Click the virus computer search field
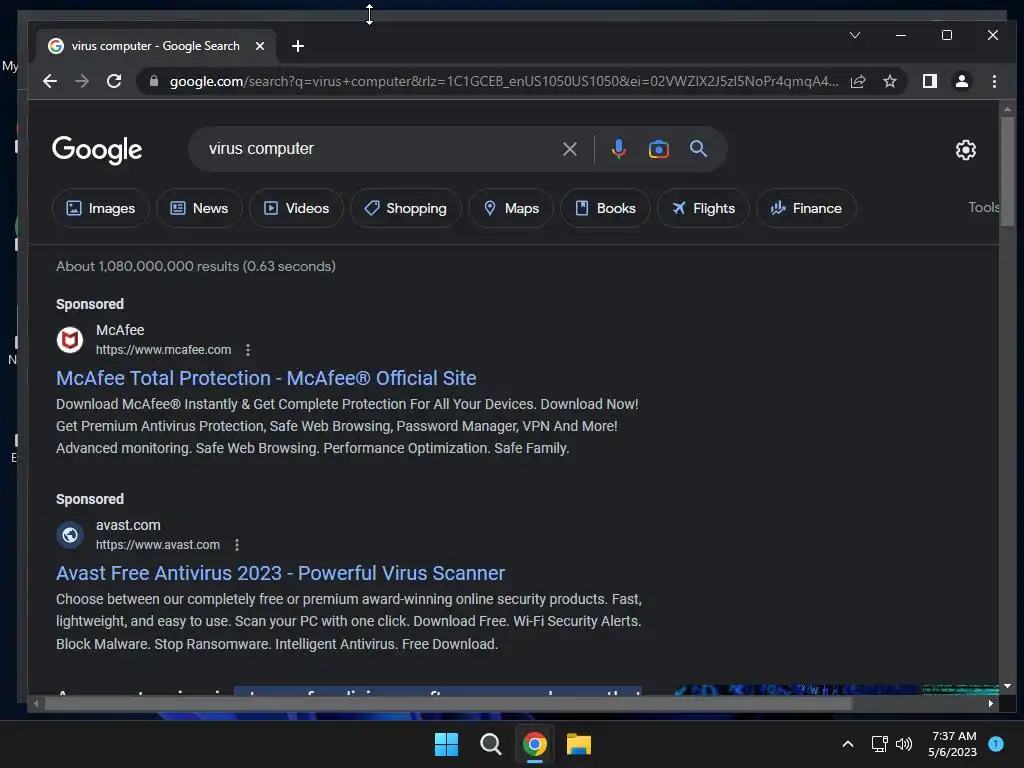The width and height of the screenshot is (1024, 768). click(x=379, y=149)
